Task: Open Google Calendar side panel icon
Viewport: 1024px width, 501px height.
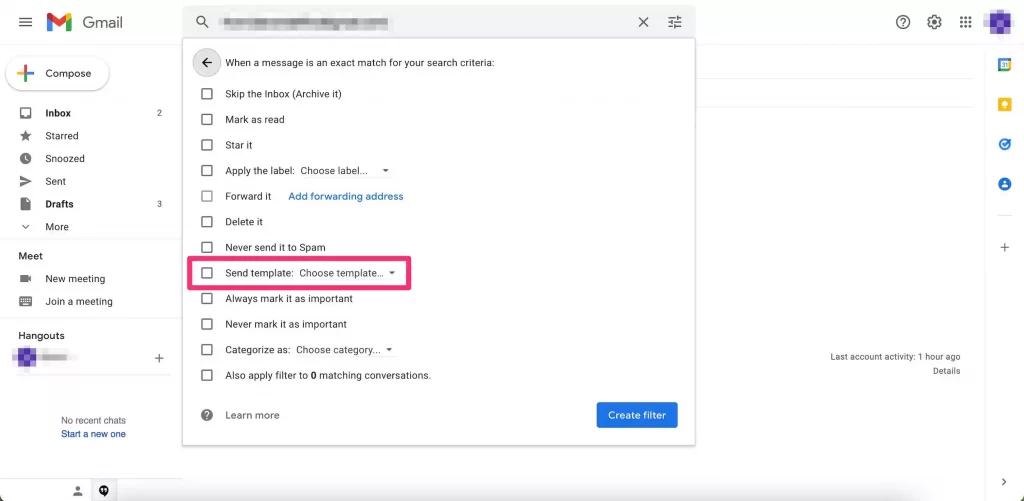Action: [1004, 65]
